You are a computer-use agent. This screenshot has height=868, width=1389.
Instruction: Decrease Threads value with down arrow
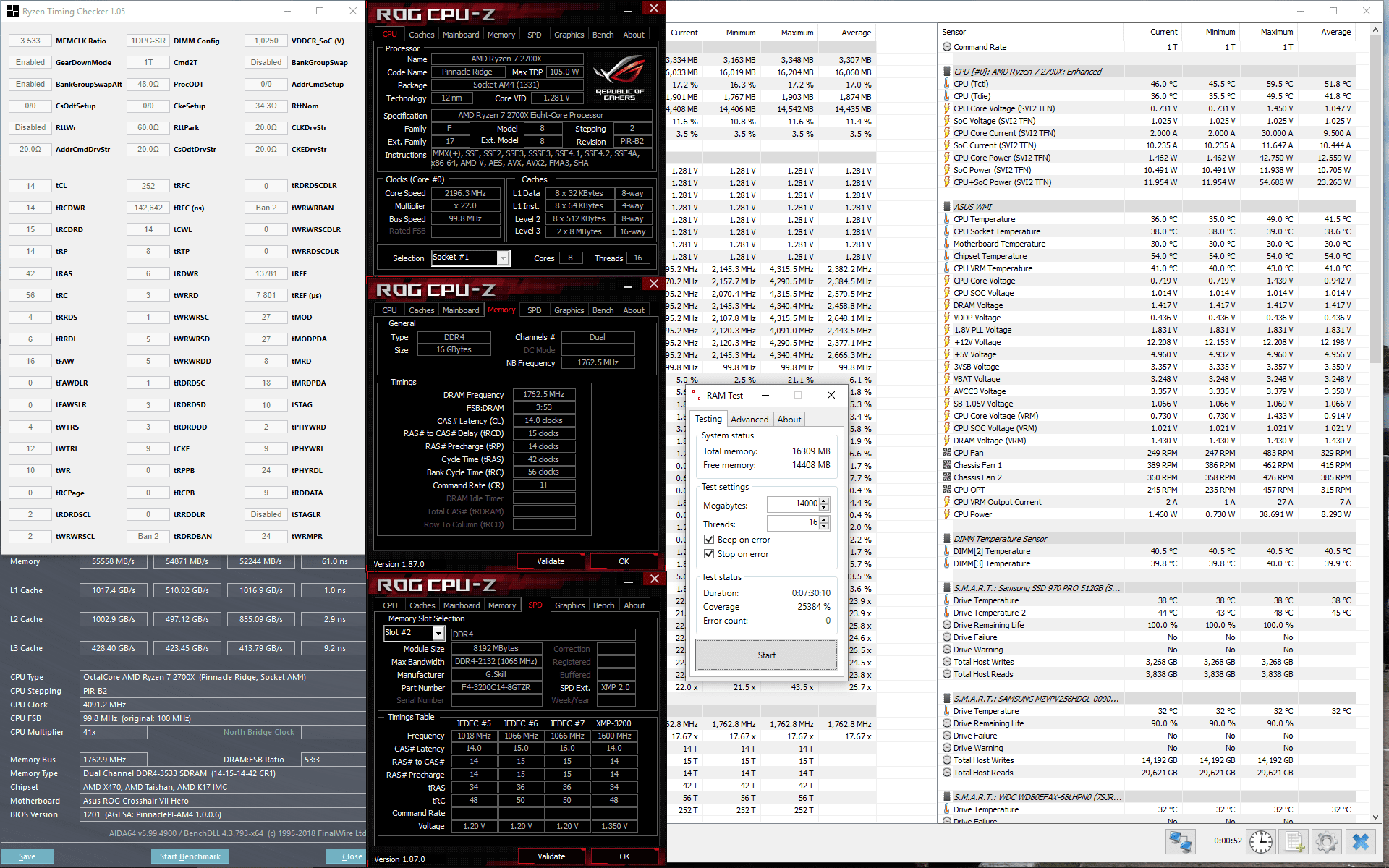[824, 527]
